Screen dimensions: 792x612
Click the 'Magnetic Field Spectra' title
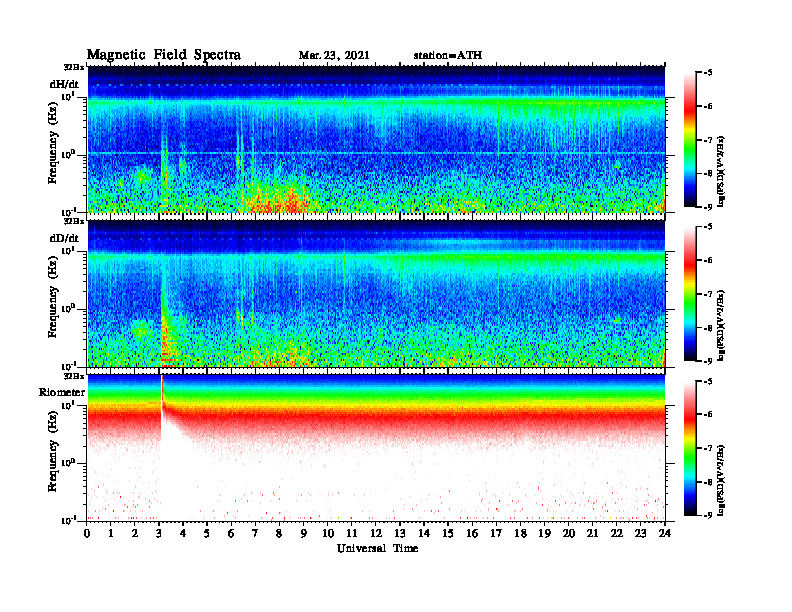(x=164, y=55)
